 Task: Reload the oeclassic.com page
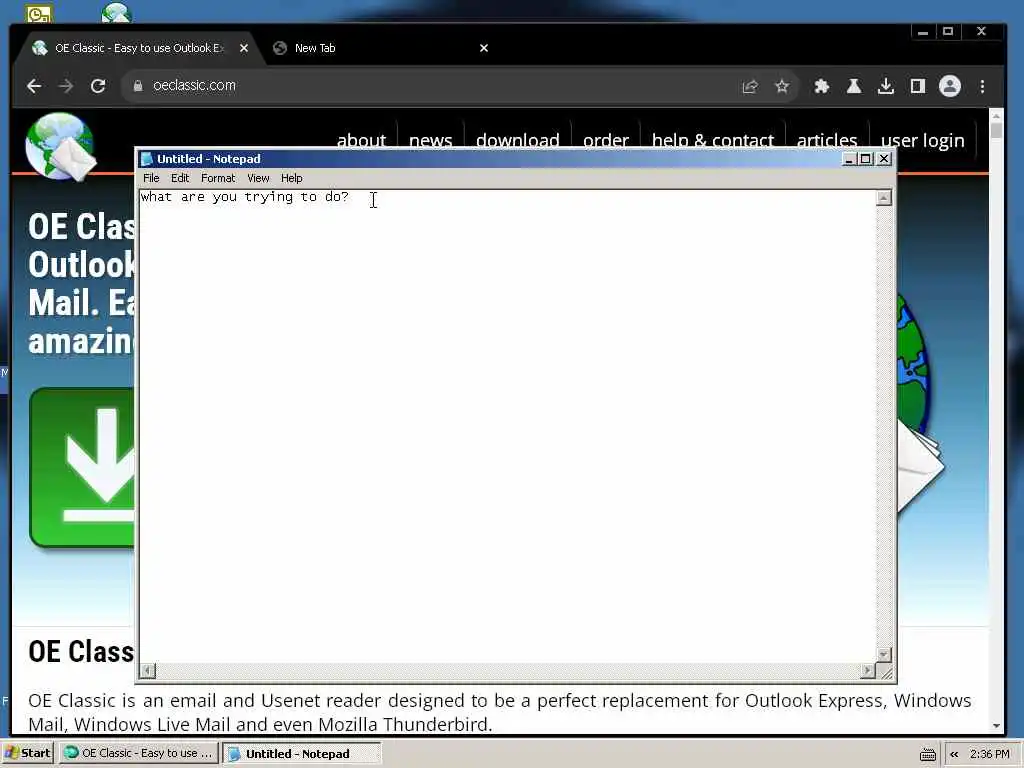pos(98,86)
